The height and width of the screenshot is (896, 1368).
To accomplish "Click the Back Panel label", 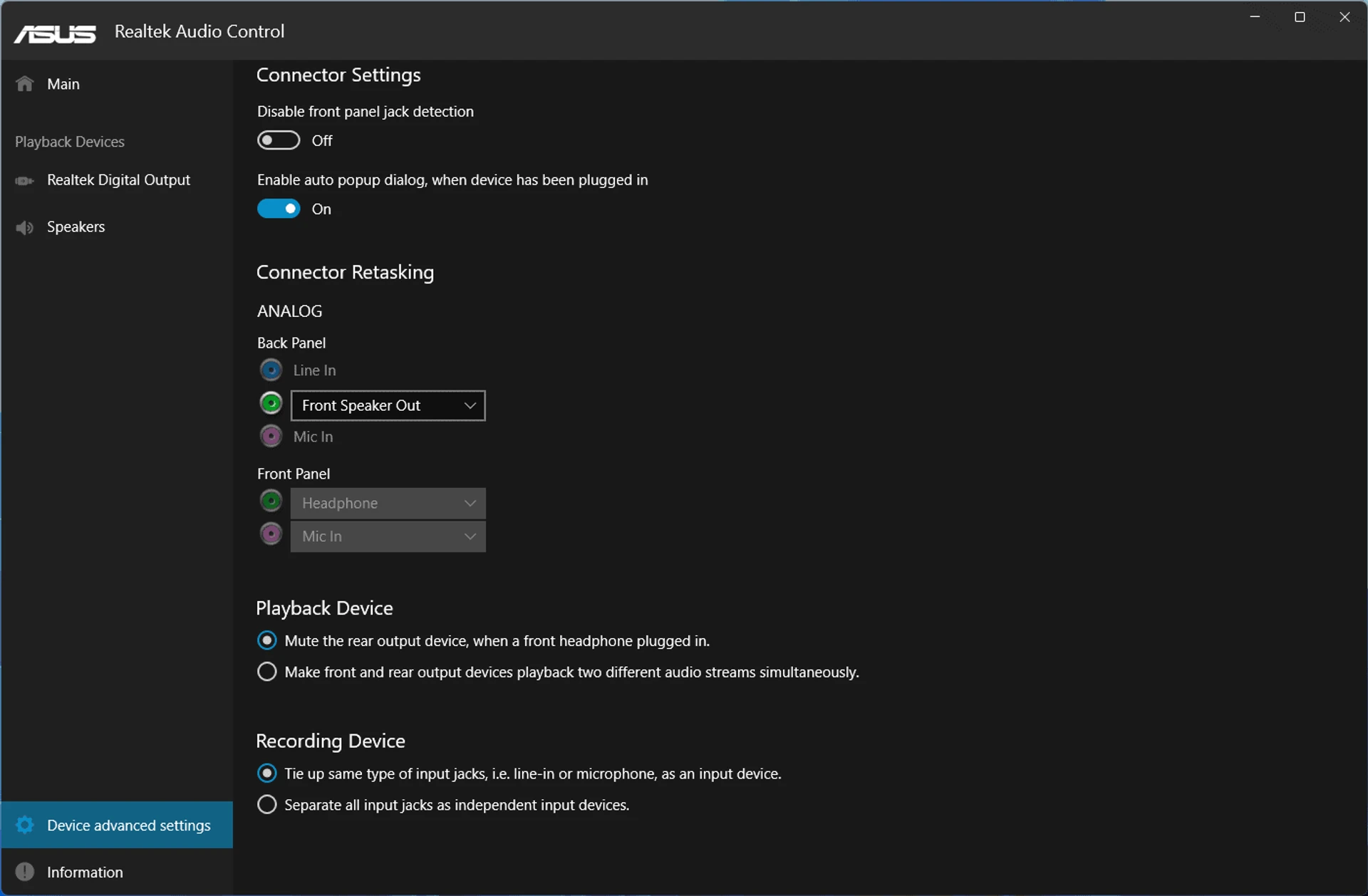I will click(291, 343).
